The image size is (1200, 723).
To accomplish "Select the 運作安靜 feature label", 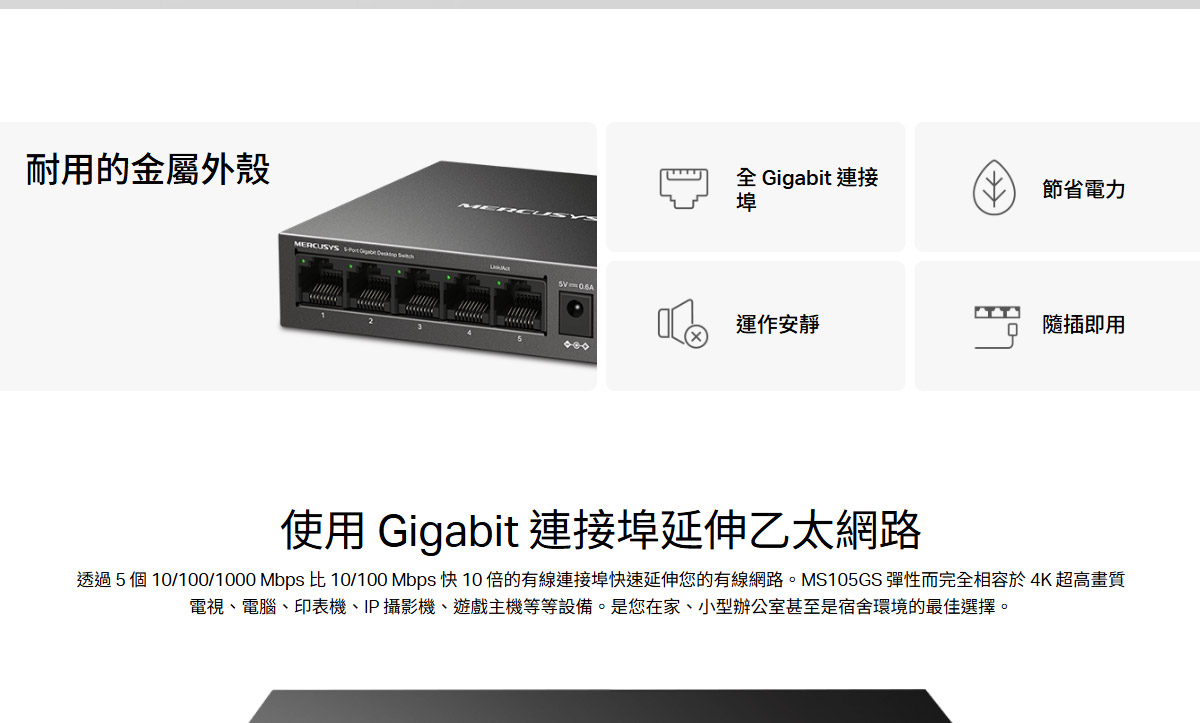I will point(777,324).
